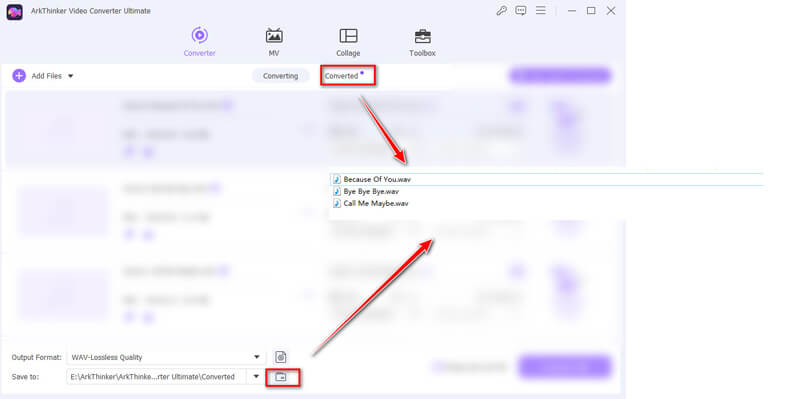Open the Collage tab

pos(348,42)
